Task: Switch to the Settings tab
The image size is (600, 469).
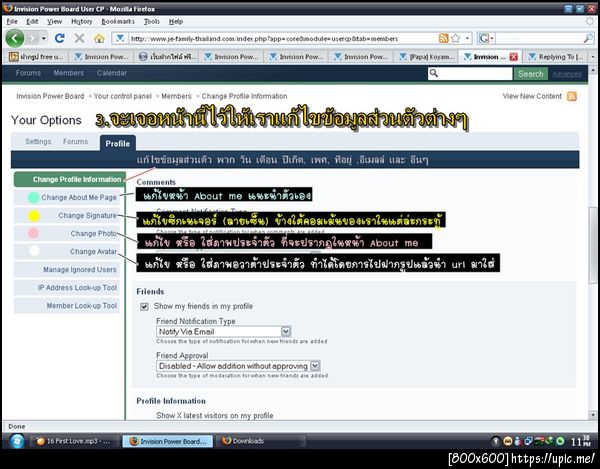Action: tap(38, 142)
